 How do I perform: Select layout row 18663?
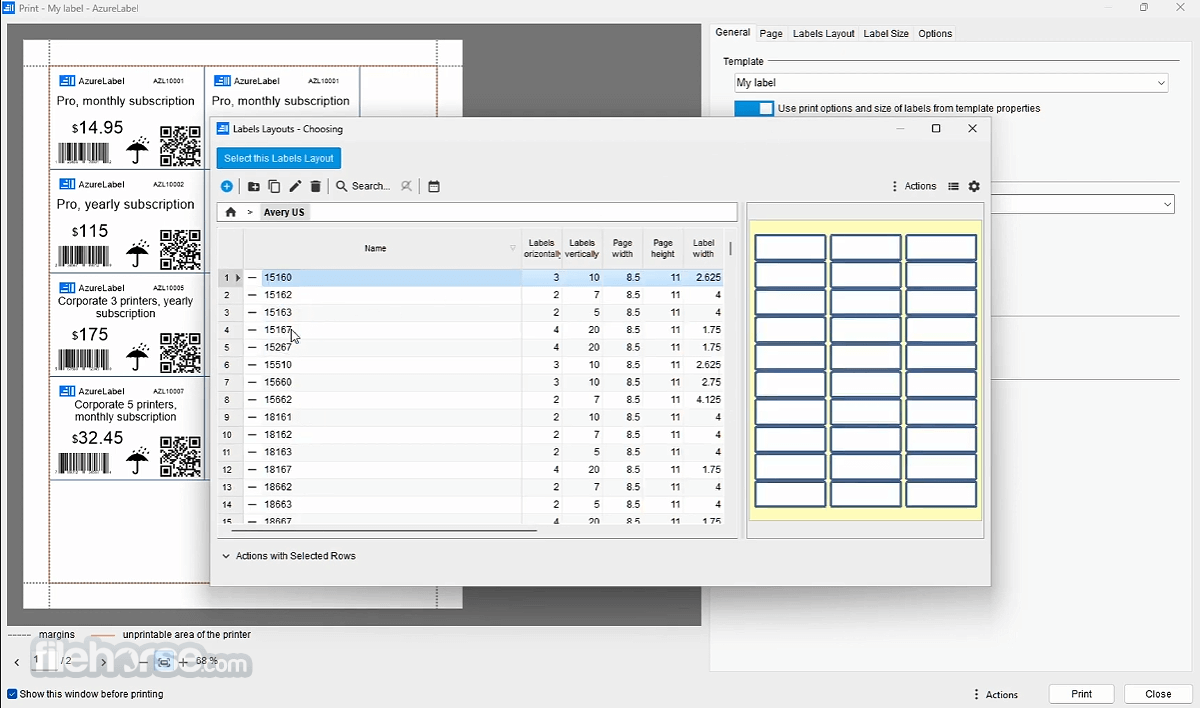[470, 505]
